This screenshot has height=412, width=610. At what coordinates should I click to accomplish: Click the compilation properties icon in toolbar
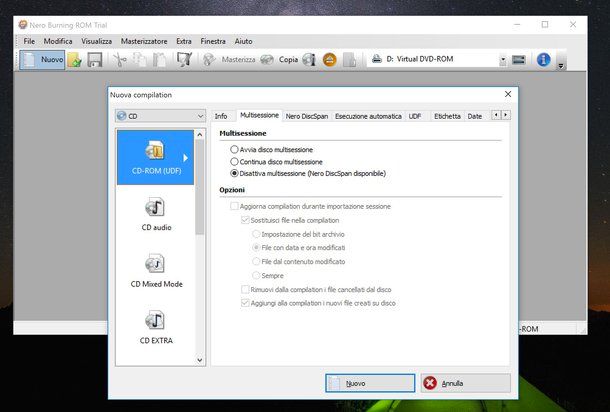(x=184, y=60)
